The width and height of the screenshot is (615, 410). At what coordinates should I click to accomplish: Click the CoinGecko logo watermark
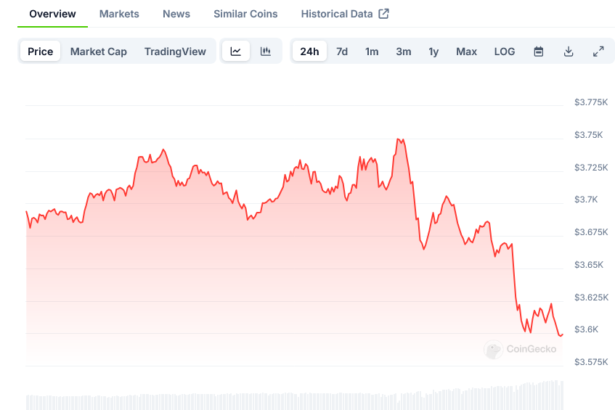pyautogui.click(x=520, y=349)
